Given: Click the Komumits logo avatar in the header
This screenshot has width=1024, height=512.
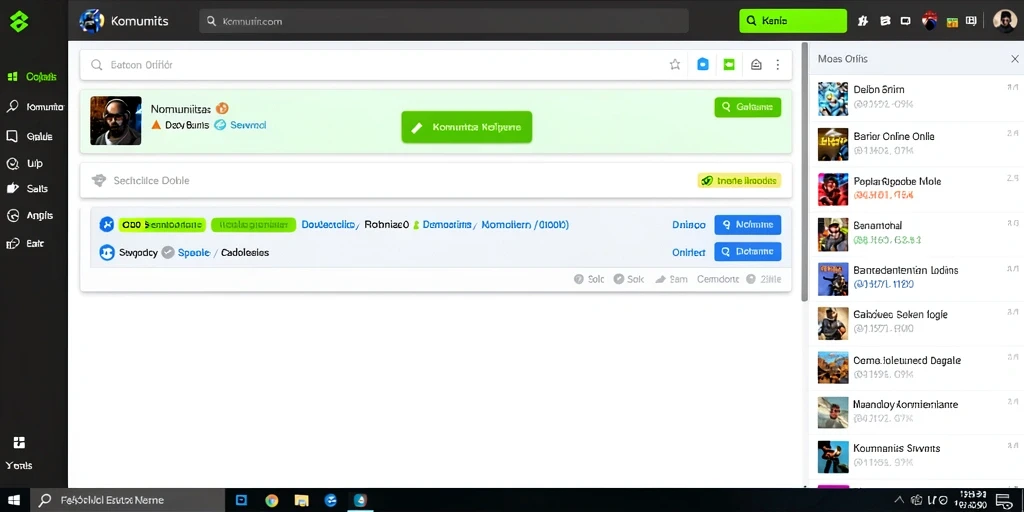Looking at the screenshot, I should (91, 21).
